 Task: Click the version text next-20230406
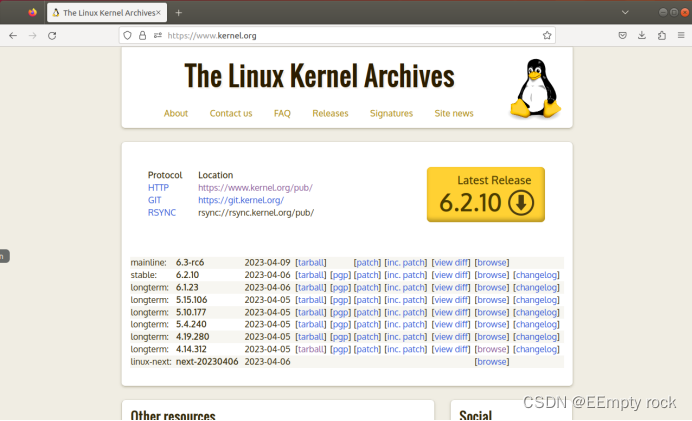(x=207, y=362)
